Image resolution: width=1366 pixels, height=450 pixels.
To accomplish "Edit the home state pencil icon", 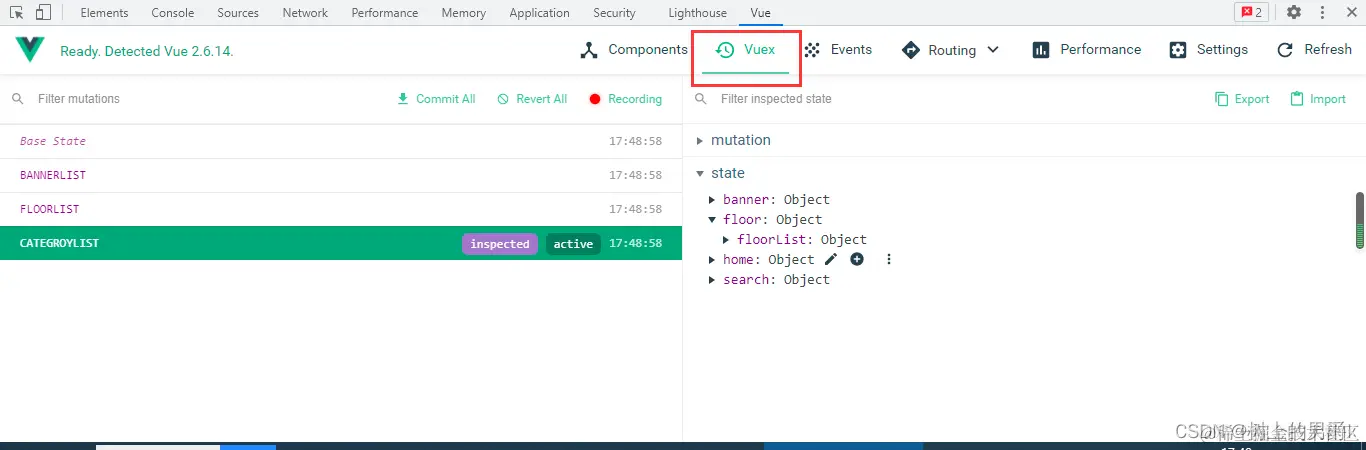I will pos(831,259).
